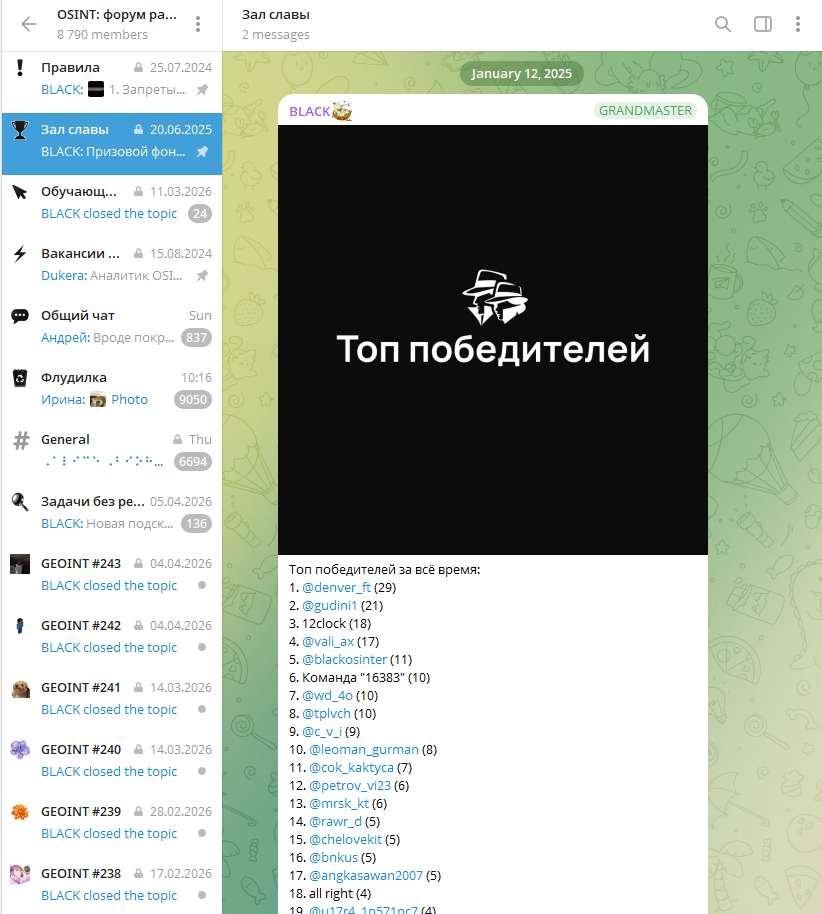Open Задачи без решения magnifier topic
Viewport: 822px width, 914px height.
(20, 502)
